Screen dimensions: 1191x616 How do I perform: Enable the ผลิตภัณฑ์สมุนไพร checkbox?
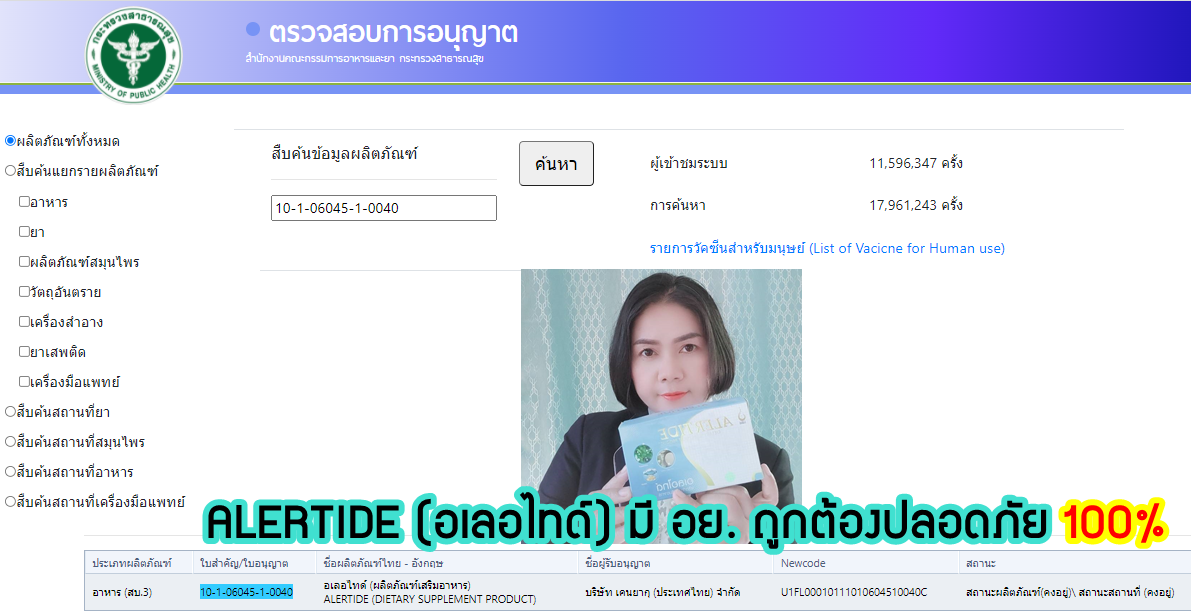(24, 262)
